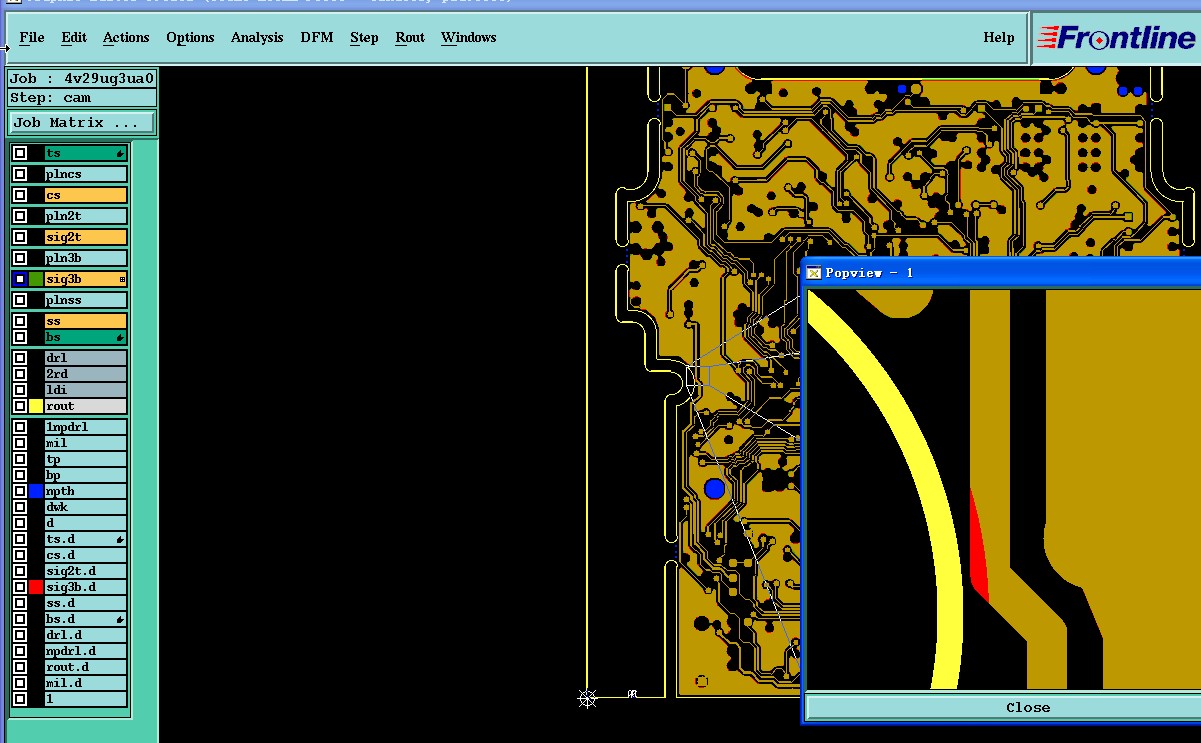Open the DFM menu
1201x743 pixels.
point(317,38)
